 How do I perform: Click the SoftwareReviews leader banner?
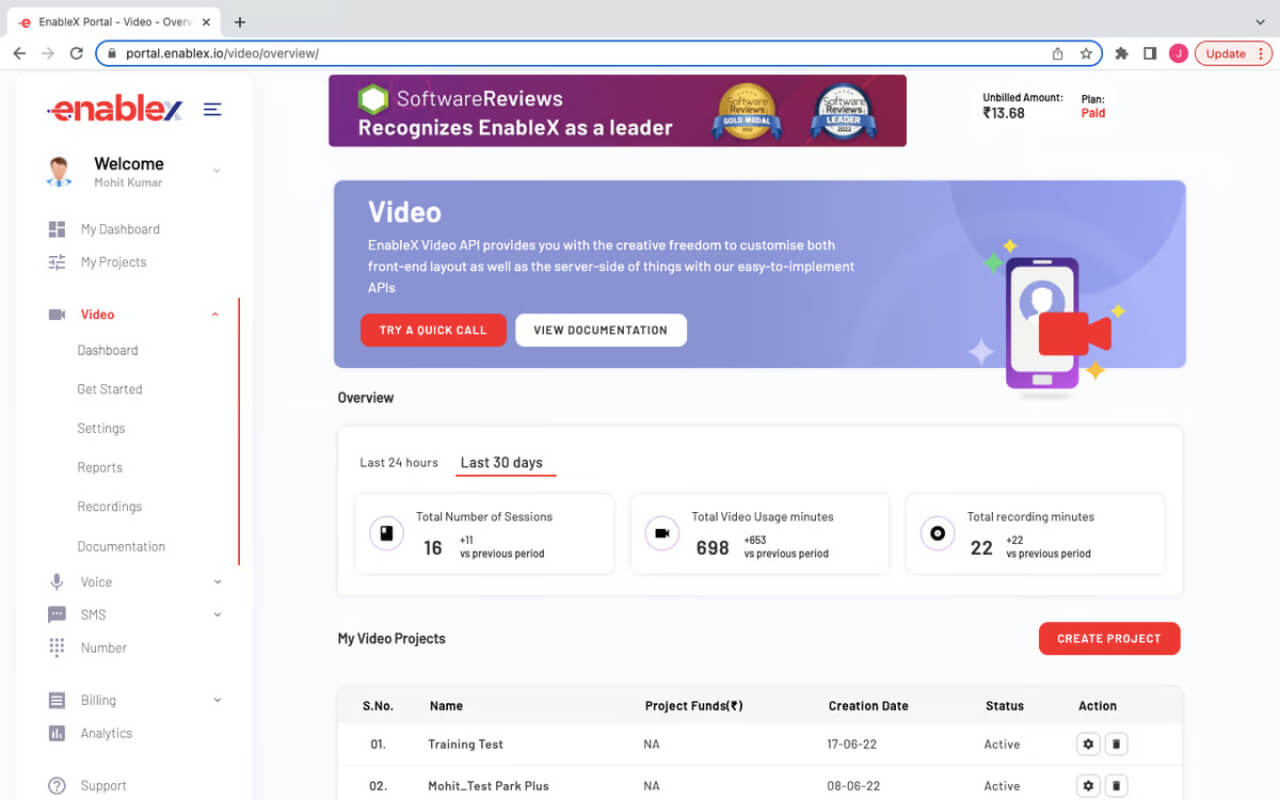pos(617,111)
